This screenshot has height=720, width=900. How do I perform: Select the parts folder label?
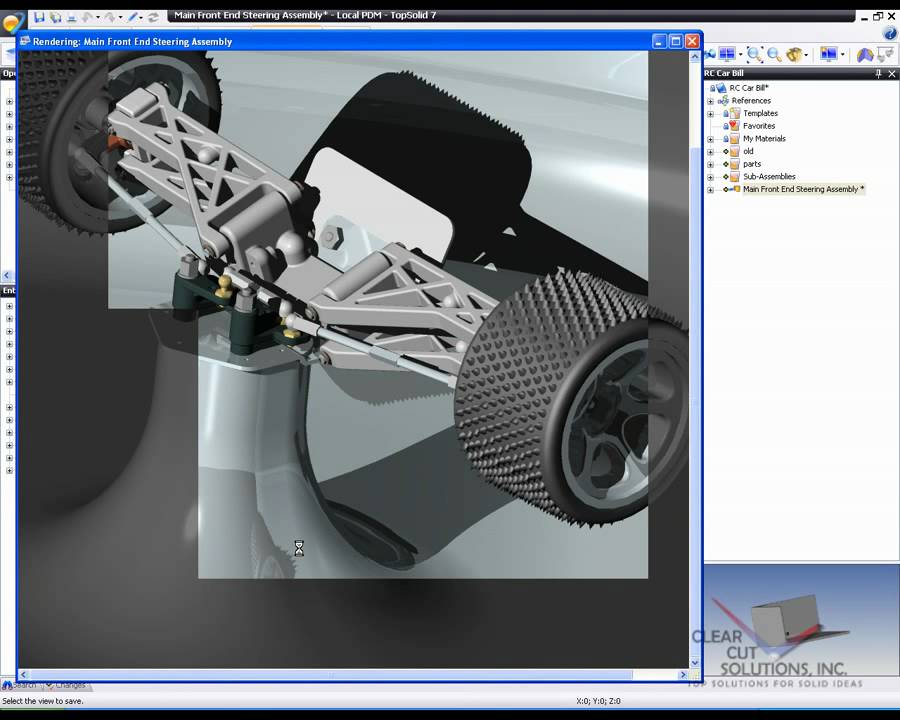click(752, 164)
